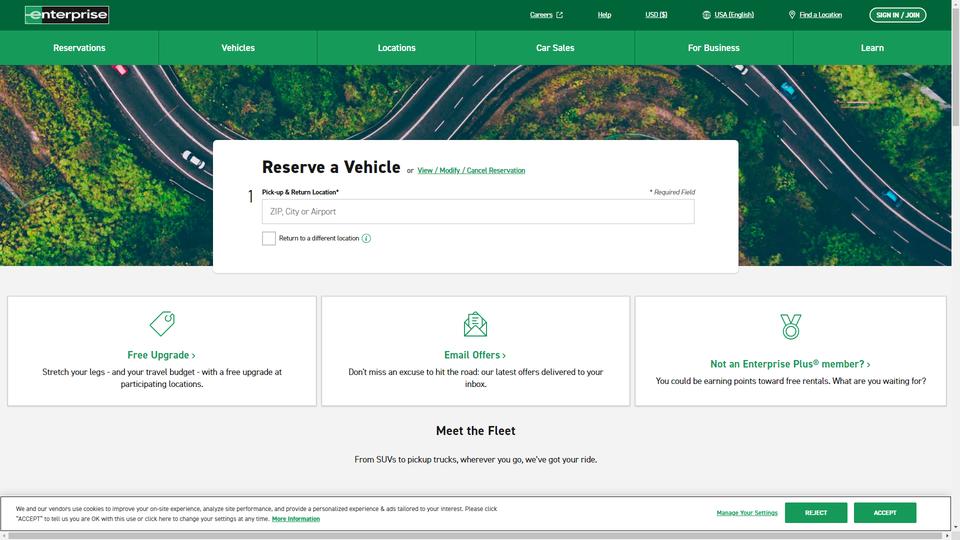
Task: Open the USA (English) language selector
Action: pos(733,15)
